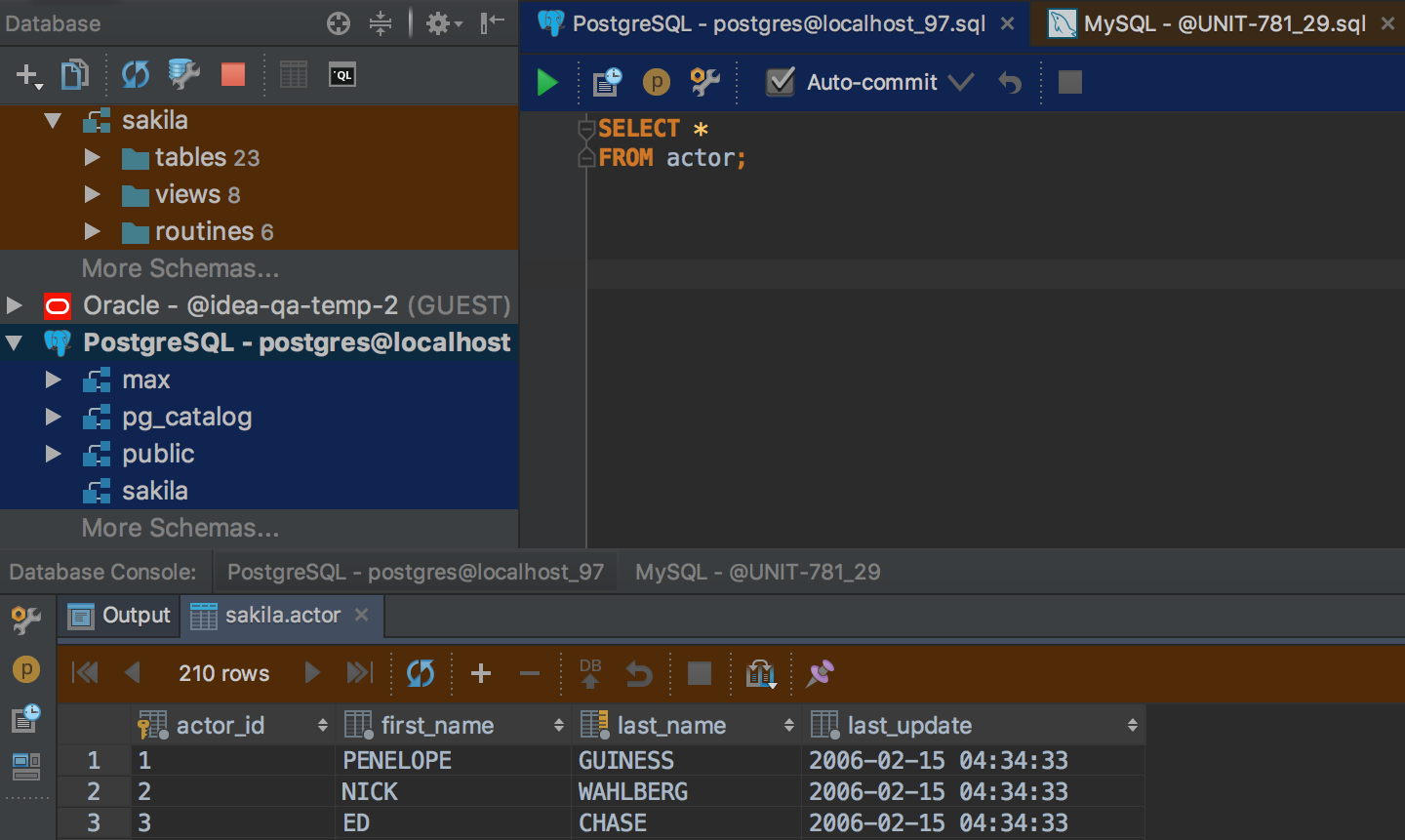Pin the sakila.actor result tab
The image size is (1405, 840).
click(x=821, y=672)
